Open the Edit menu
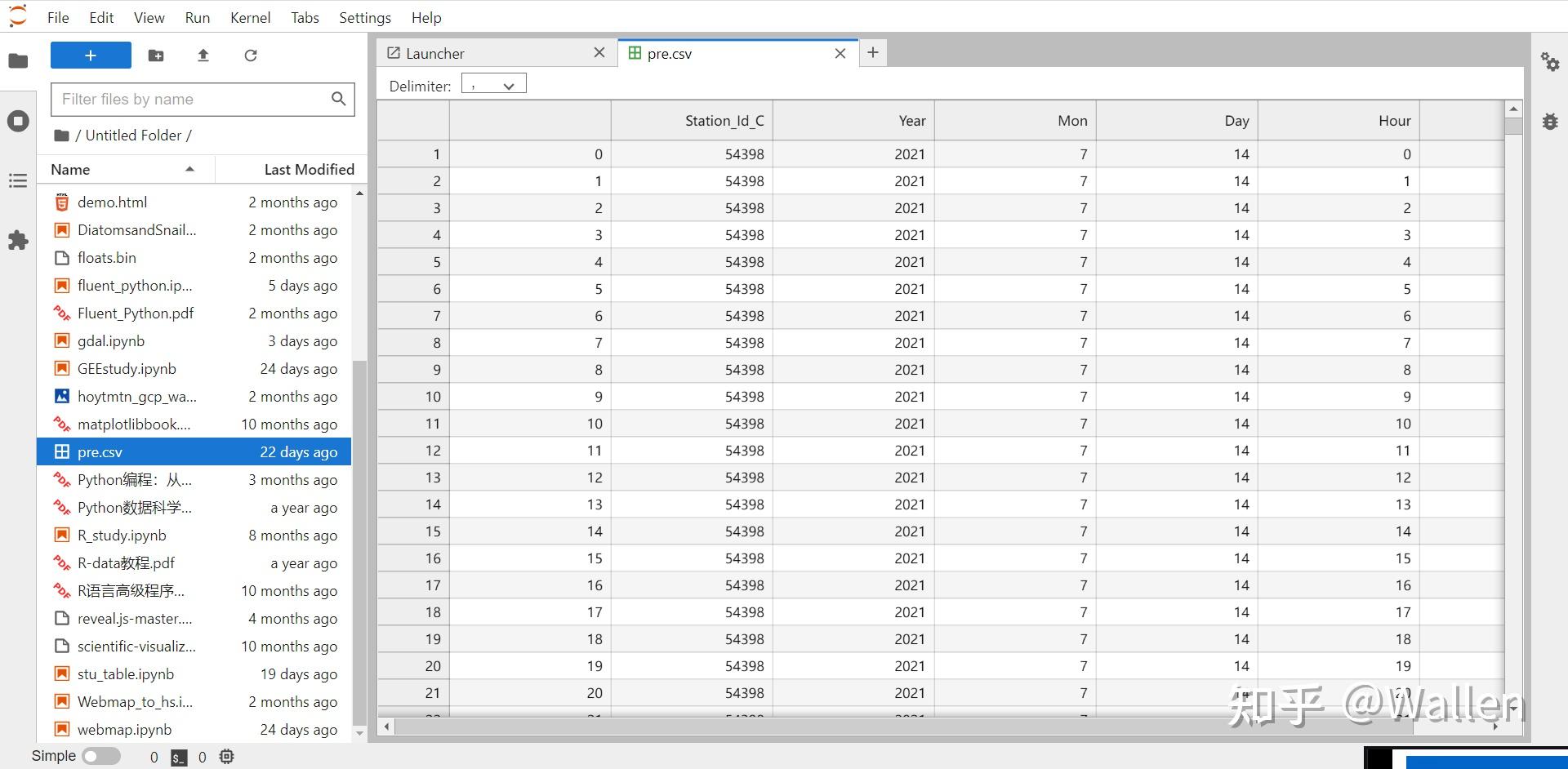Screen dimensions: 1568x769 coord(101,17)
